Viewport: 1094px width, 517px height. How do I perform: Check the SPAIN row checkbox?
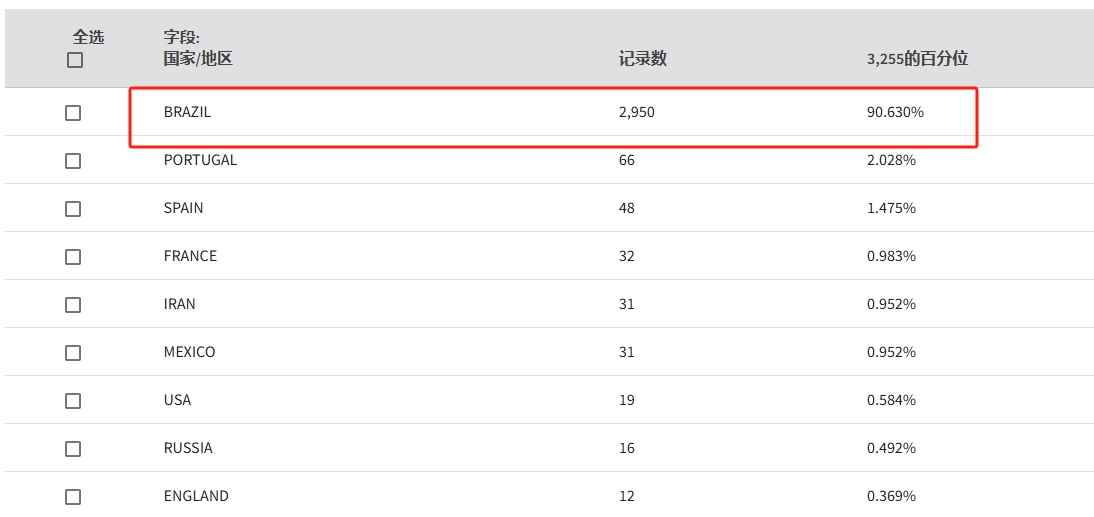click(x=73, y=209)
